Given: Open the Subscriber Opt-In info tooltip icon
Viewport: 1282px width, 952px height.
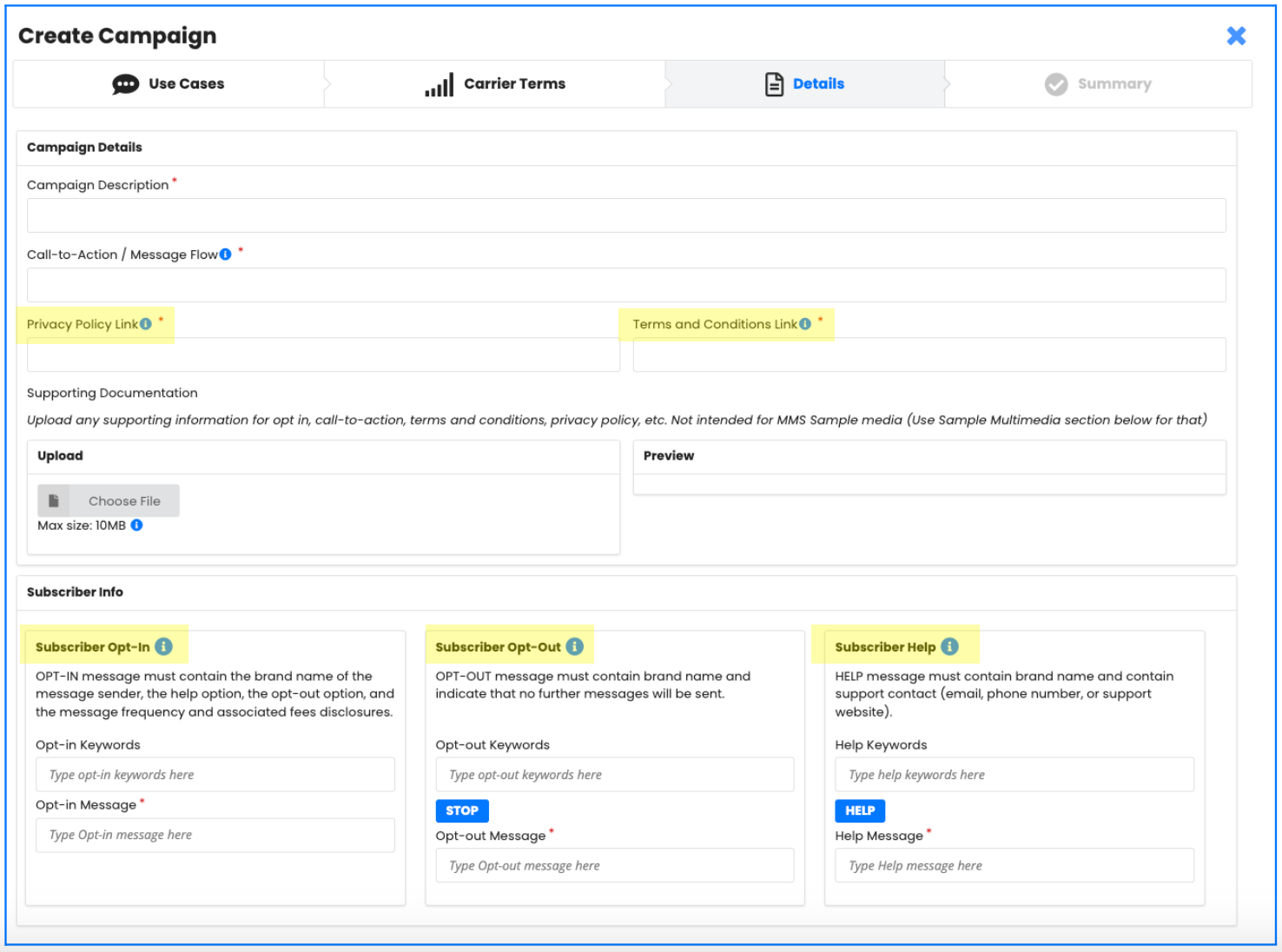Looking at the screenshot, I should click(x=163, y=647).
